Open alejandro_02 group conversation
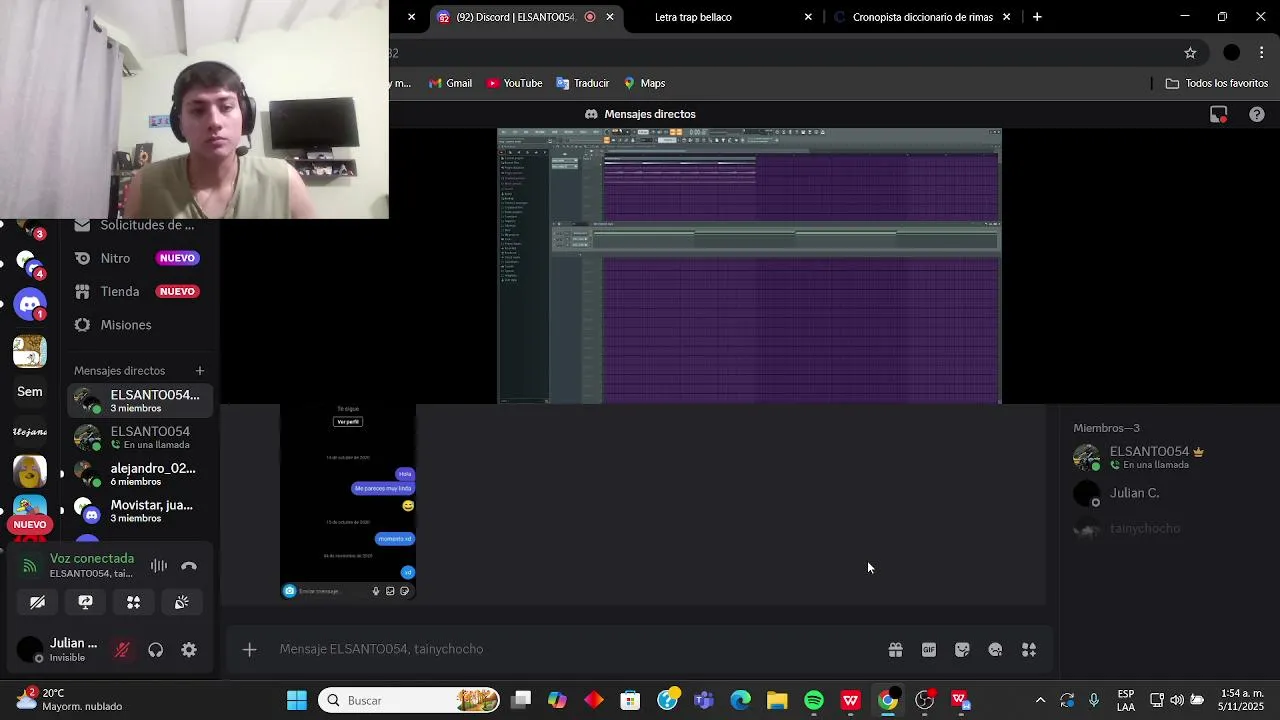 coord(140,474)
